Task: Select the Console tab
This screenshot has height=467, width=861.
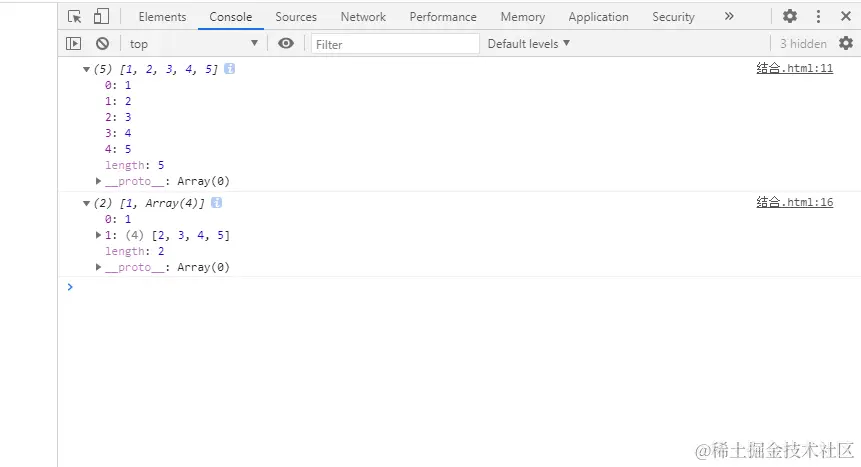Action: (x=231, y=17)
